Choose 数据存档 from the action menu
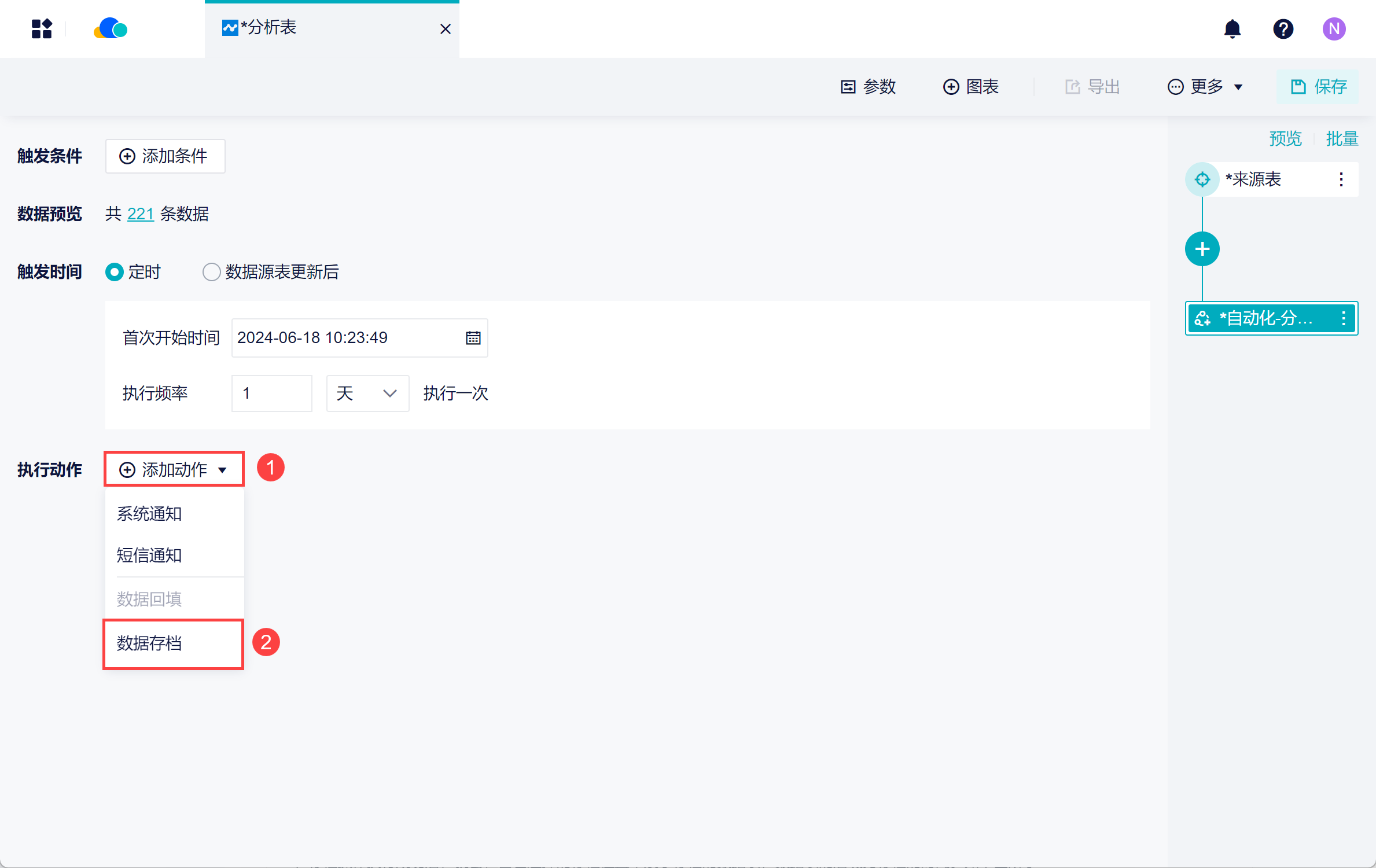The image size is (1376, 868). 149,643
